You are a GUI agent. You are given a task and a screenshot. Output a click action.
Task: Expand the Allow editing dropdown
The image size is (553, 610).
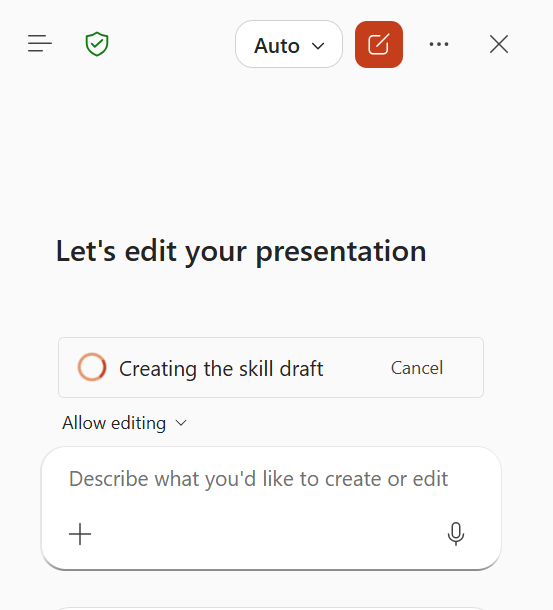click(x=124, y=423)
